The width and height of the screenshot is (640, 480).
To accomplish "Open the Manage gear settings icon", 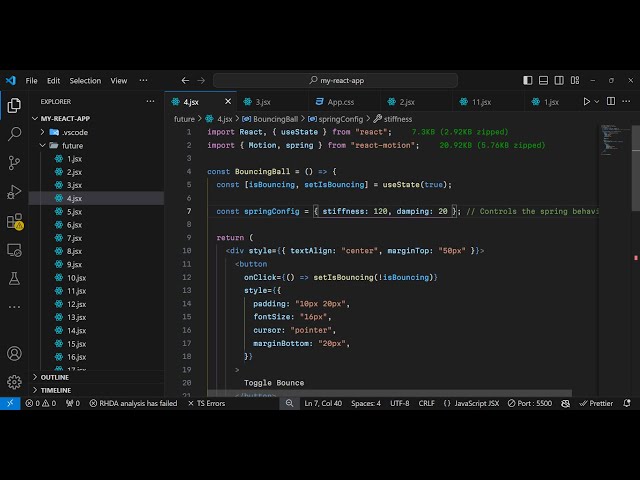I will coord(14,381).
